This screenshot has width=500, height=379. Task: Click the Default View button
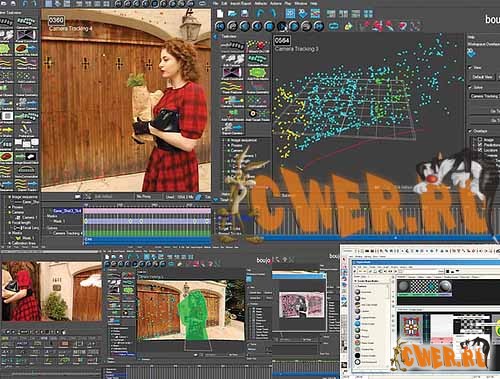[x=482, y=77]
